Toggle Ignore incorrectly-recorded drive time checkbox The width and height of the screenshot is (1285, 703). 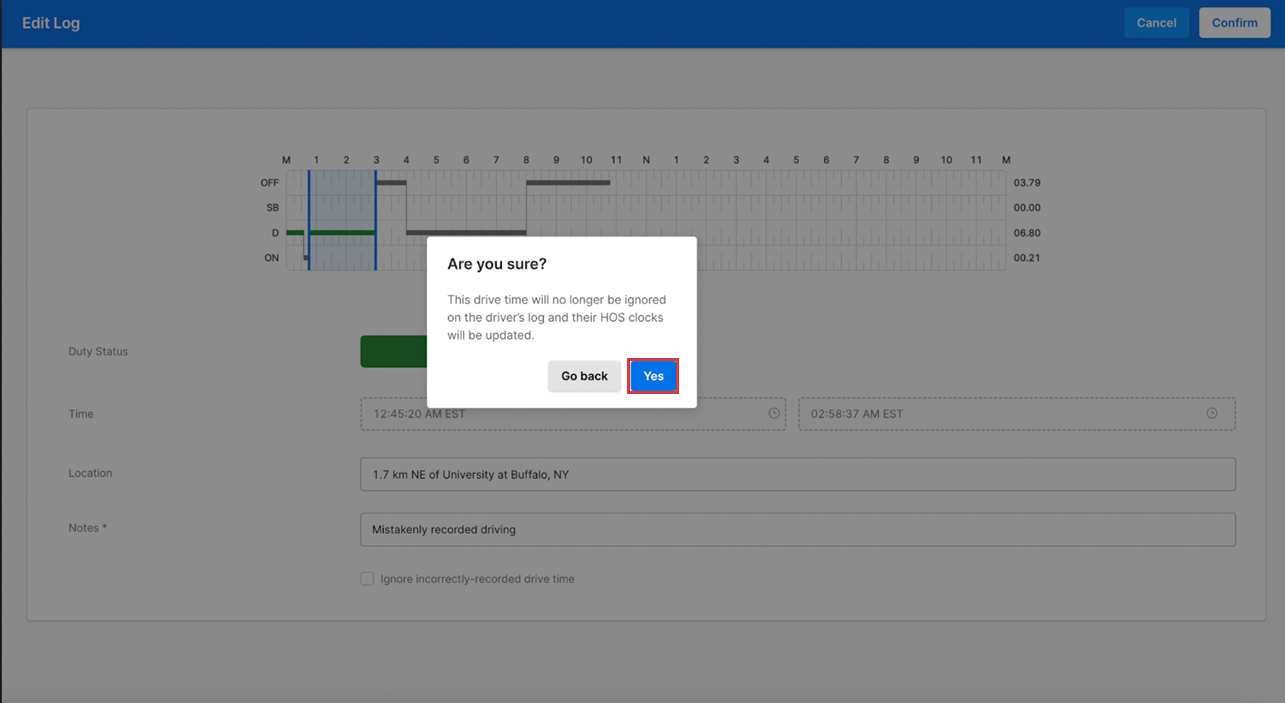[367, 579]
